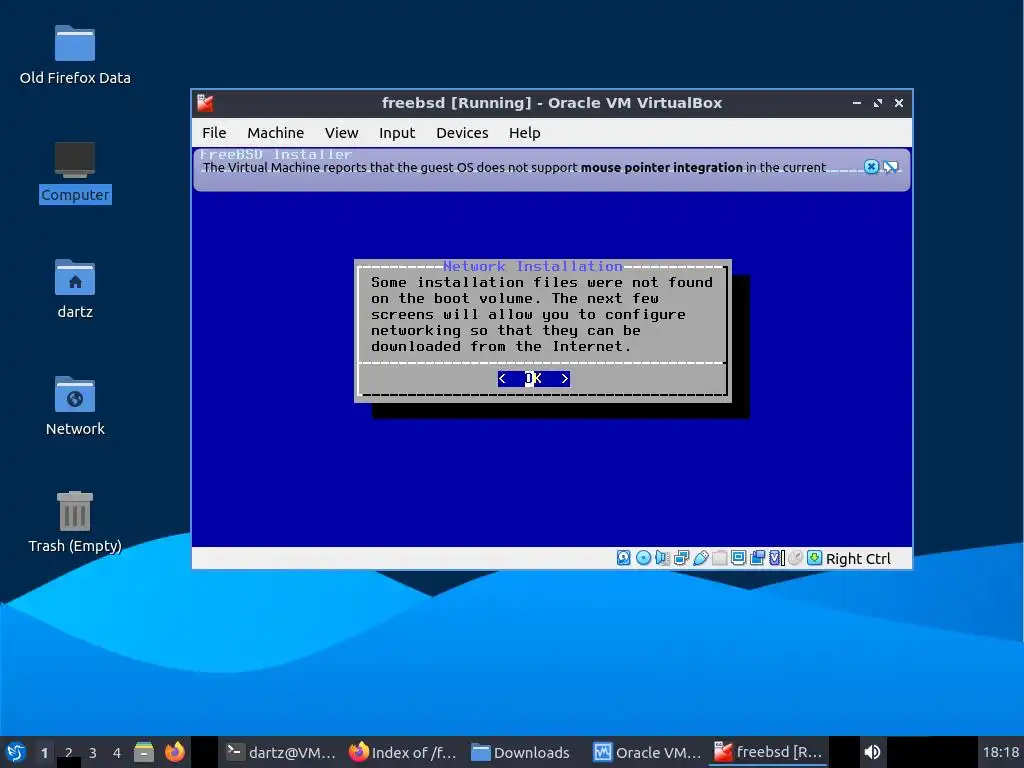Select the Network desktop icon
This screenshot has height=768, width=1024.
[75, 406]
